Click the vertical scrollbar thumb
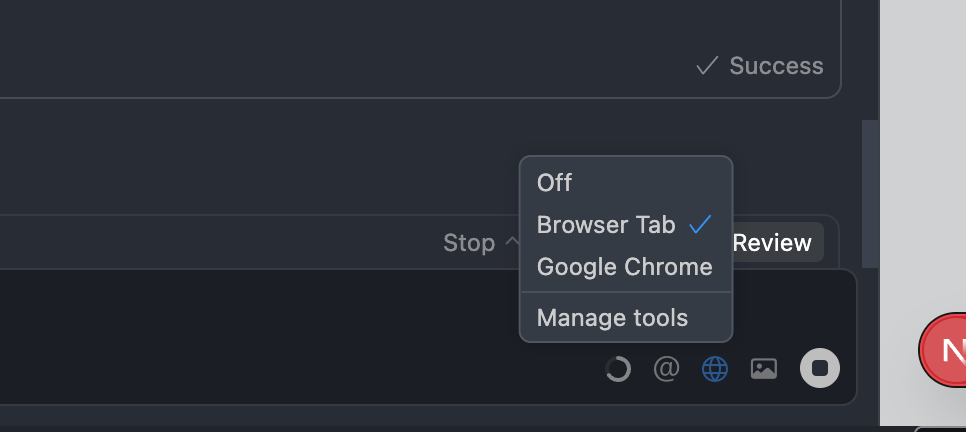 coord(869,190)
